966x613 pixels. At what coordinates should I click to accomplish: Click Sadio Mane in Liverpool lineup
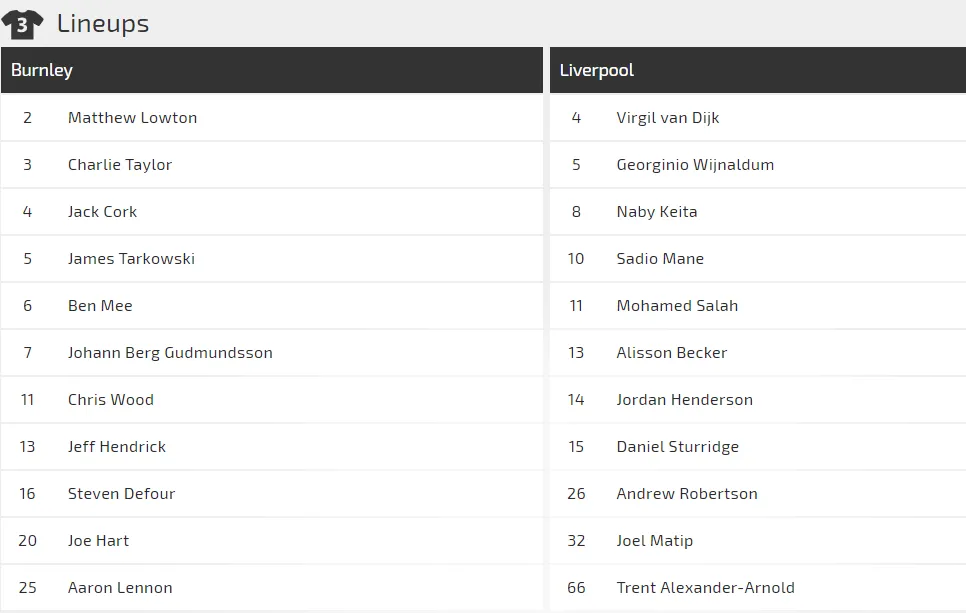coord(660,258)
